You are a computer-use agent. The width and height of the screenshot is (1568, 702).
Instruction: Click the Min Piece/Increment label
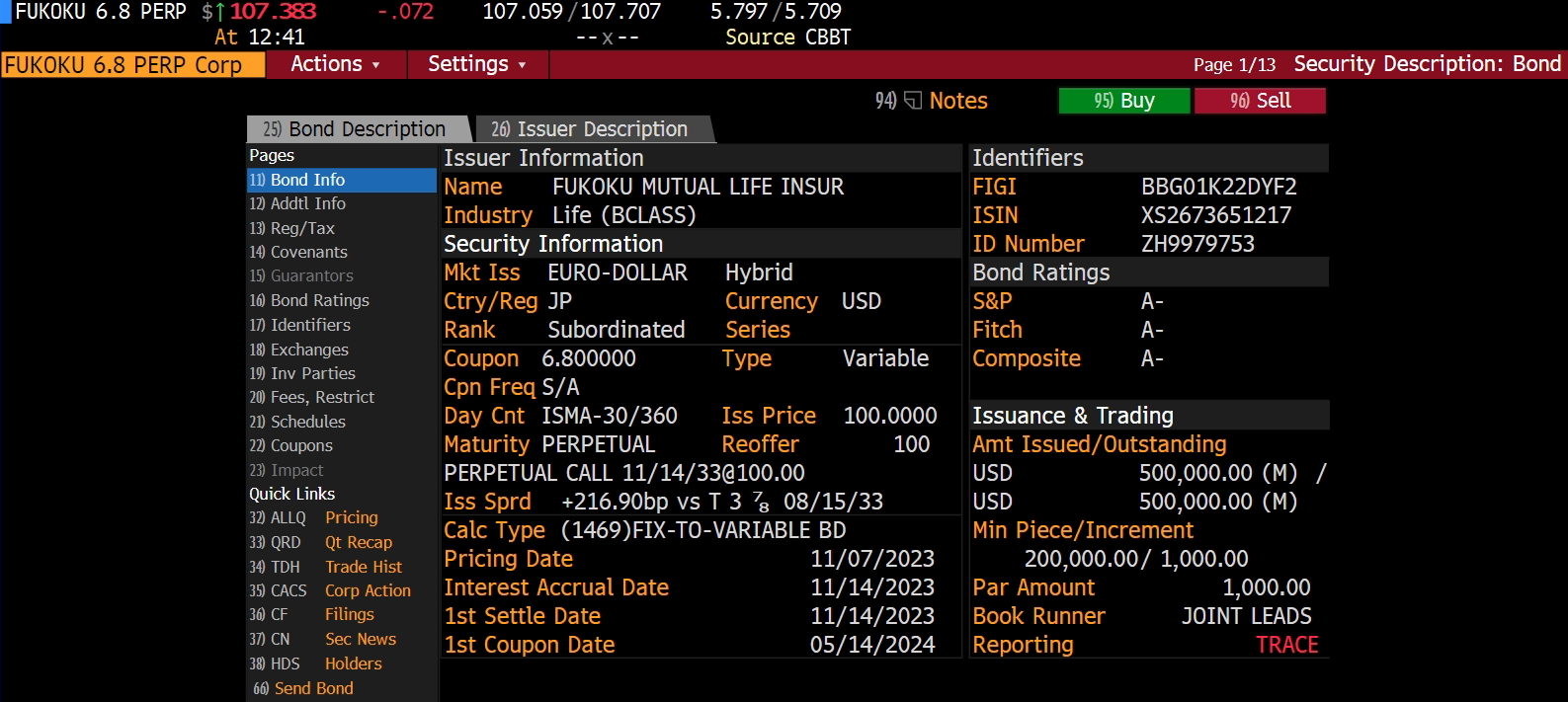click(1084, 530)
